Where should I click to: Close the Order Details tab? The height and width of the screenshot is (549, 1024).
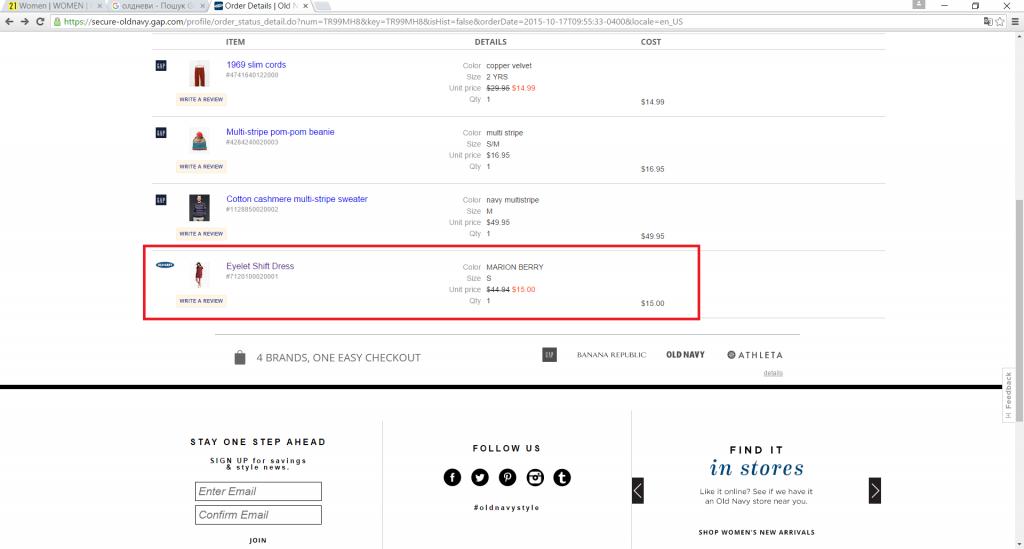click(x=305, y=6)
